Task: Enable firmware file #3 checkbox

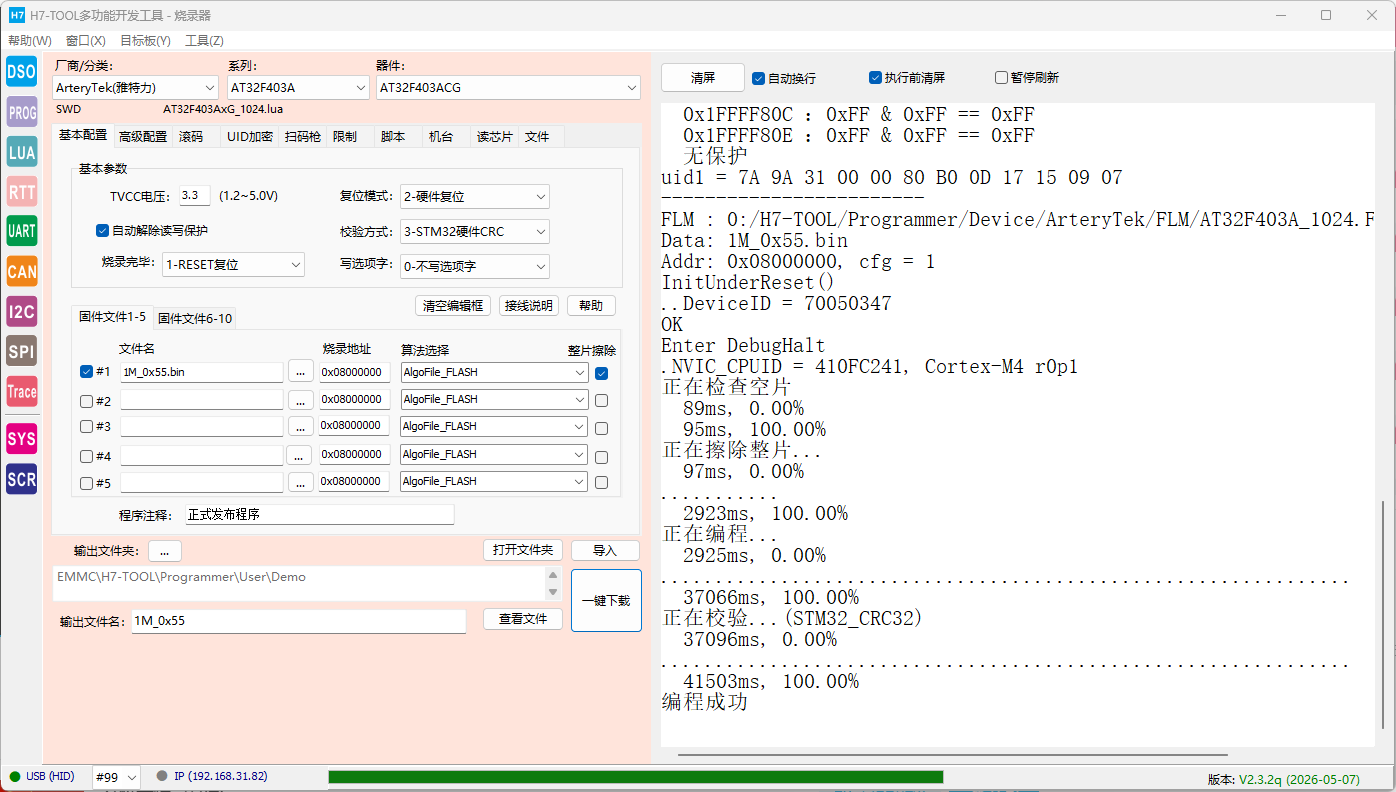Action: (86, 427)
